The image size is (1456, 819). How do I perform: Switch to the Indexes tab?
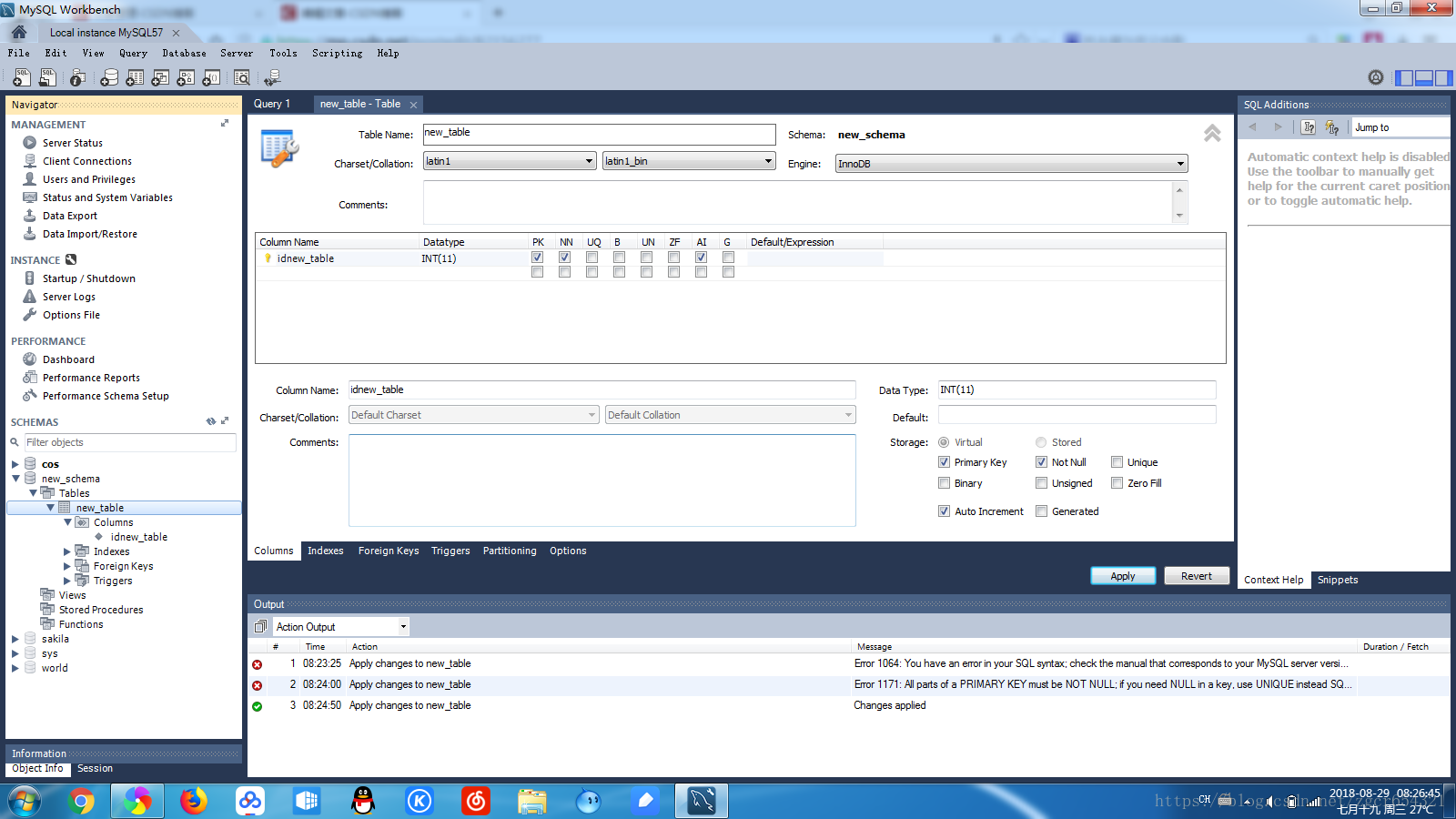(325, 551)
